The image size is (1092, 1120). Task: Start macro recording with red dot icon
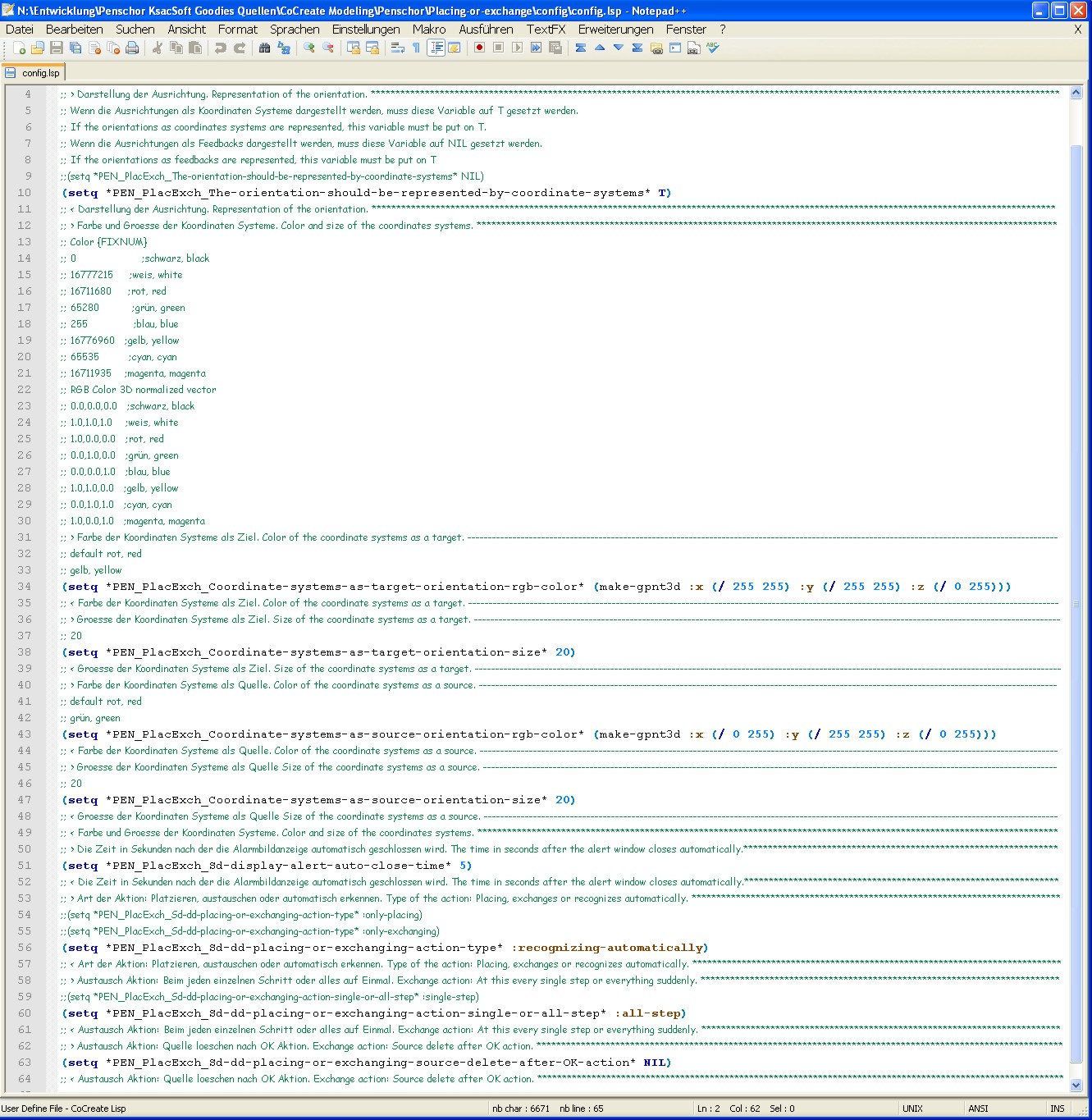click(x=479, y=48)
